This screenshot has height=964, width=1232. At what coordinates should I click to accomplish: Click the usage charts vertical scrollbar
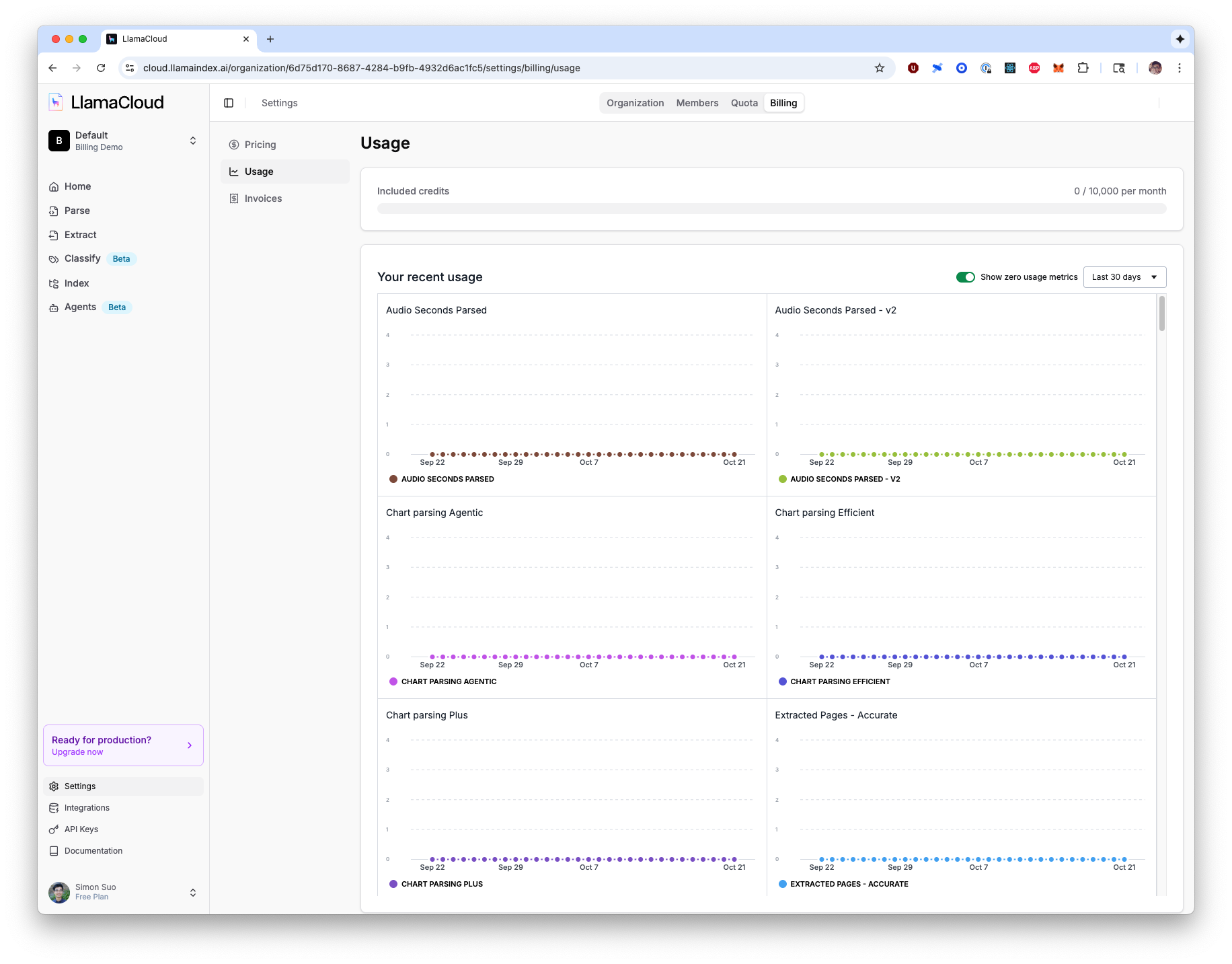(1161, 315)
